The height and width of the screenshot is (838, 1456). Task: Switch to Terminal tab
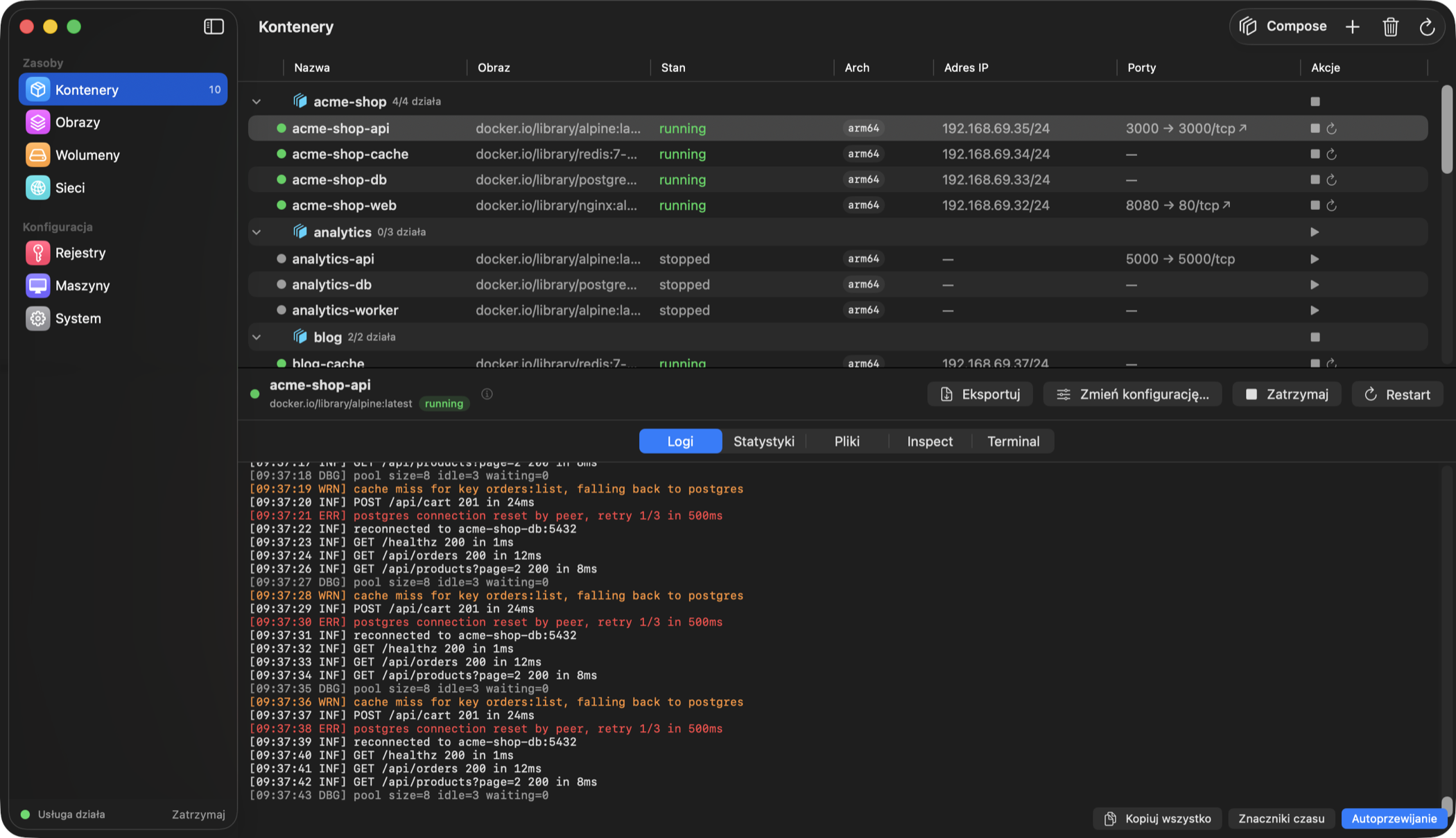[1013, 441]
